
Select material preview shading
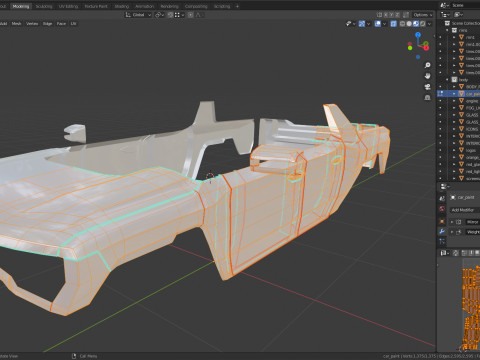click(x=416, y=24)
